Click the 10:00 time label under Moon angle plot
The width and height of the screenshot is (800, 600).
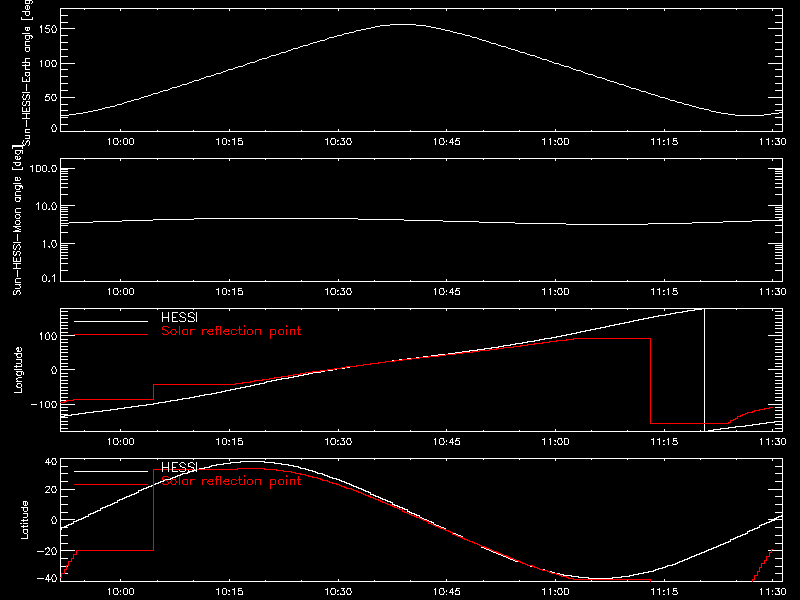[x=120, y=292]
